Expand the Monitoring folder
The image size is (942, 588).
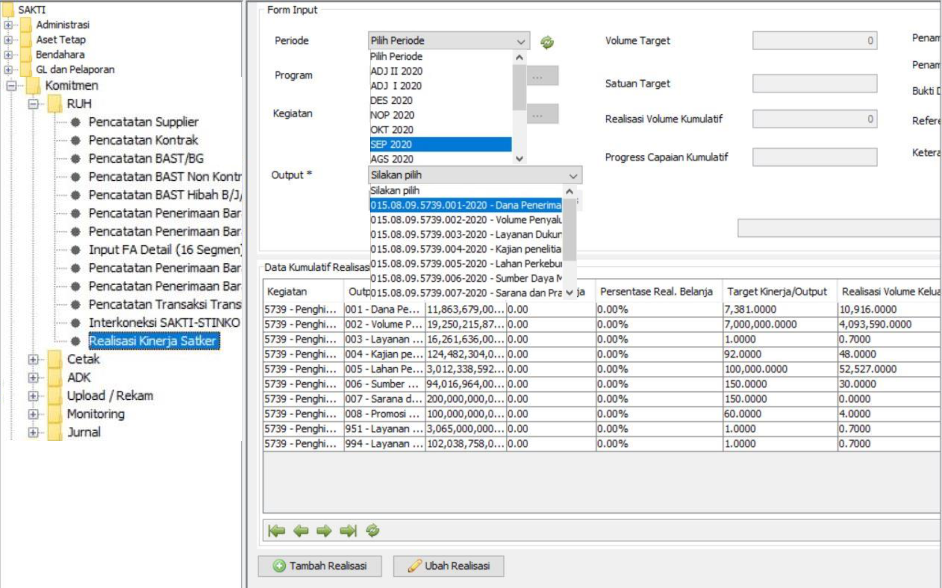[34, 414]
